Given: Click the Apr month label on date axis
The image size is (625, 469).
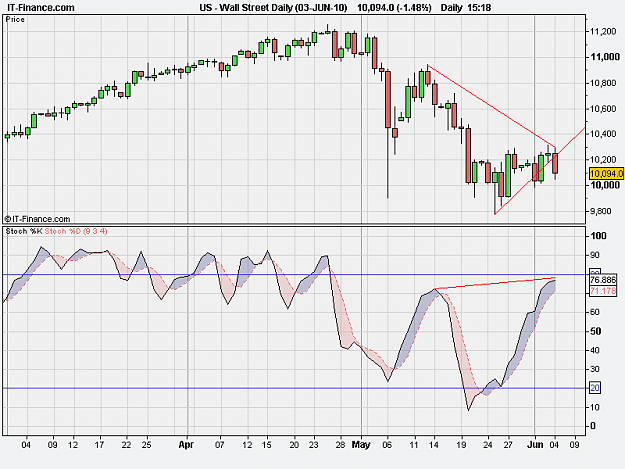Looking at the screenshot, I should pyautogui.click(x=186, y=445).
